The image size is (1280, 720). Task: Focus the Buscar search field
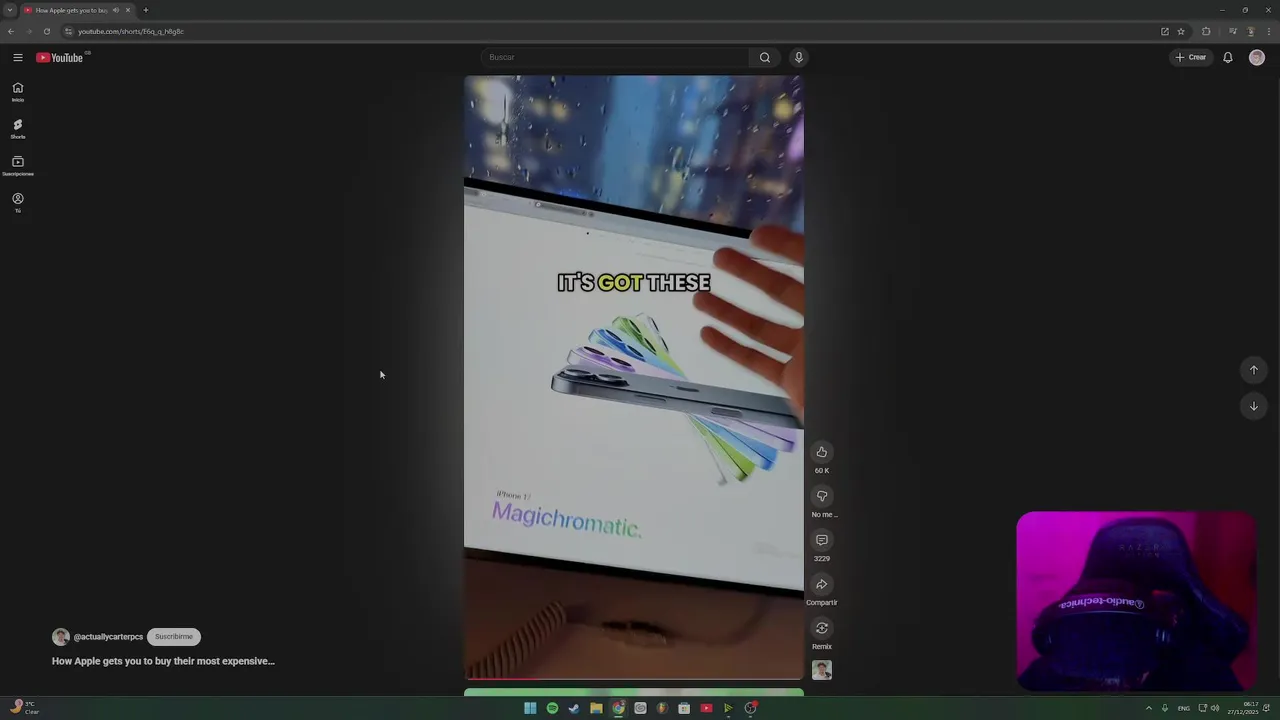pyautogui.click(x=615, y=57)
